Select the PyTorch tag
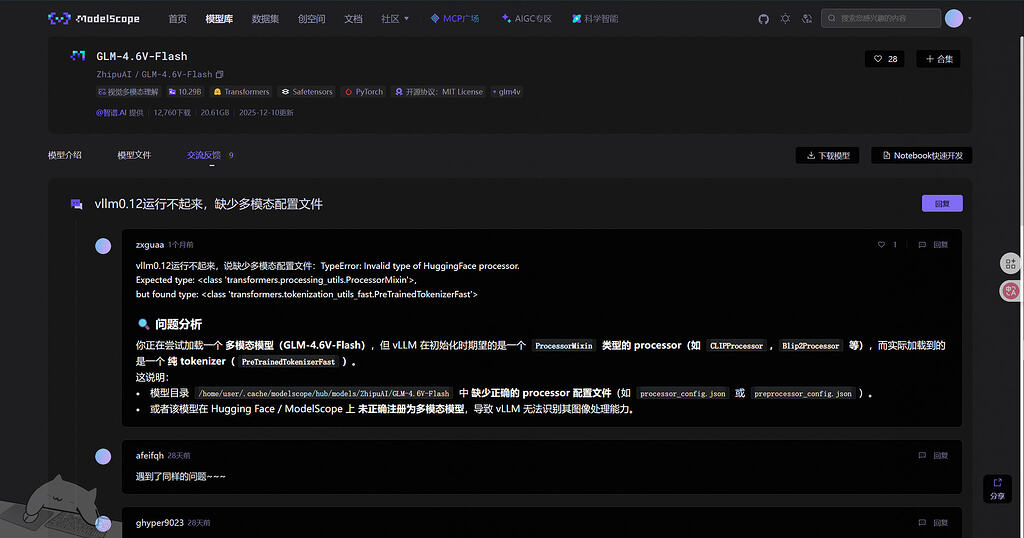 coord(364,92)
